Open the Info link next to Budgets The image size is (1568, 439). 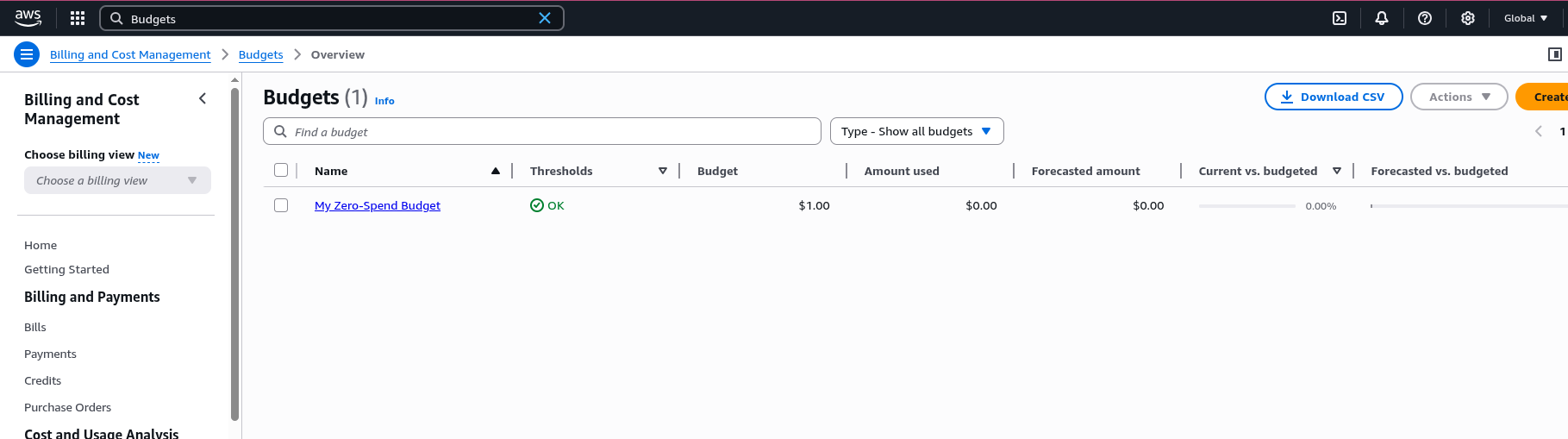pyautogui.click(x=384, y=101)
